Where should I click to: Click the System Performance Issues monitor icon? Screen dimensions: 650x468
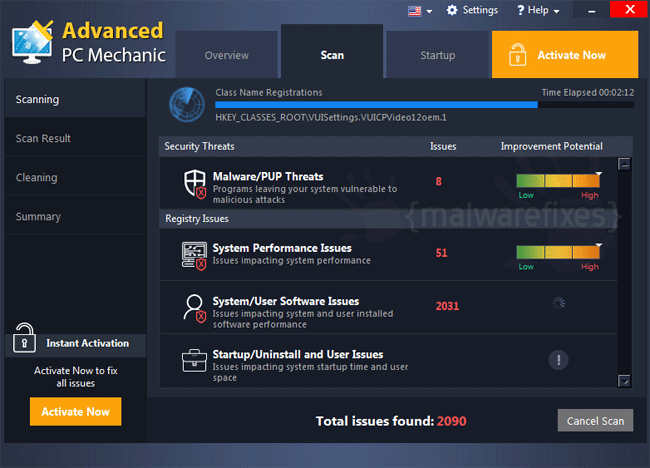[194, 256]
